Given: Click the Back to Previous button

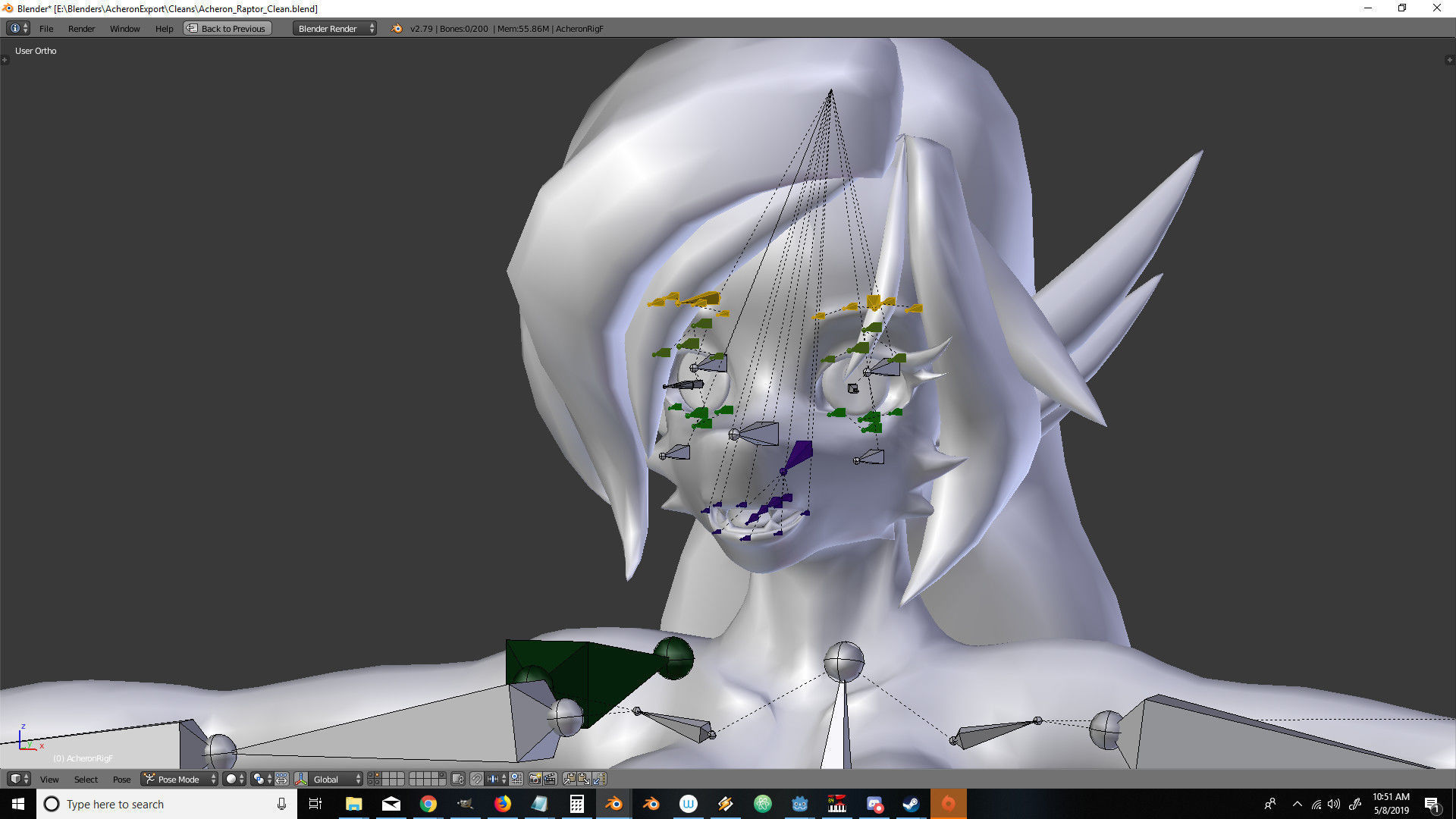Looking at the screenshot, I should [x=227, y=28].
